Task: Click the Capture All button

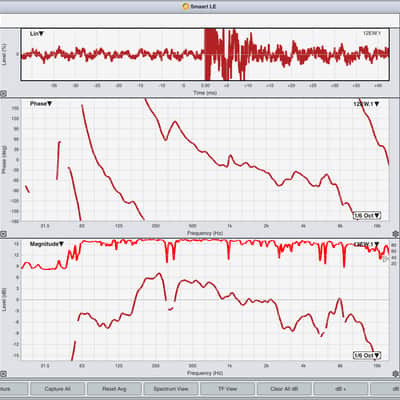Action: [x=58, y=389]
